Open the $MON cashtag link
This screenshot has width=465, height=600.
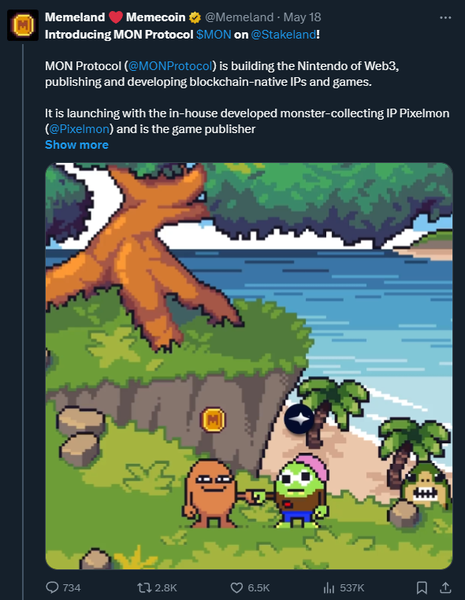click(x=214, y=34)
